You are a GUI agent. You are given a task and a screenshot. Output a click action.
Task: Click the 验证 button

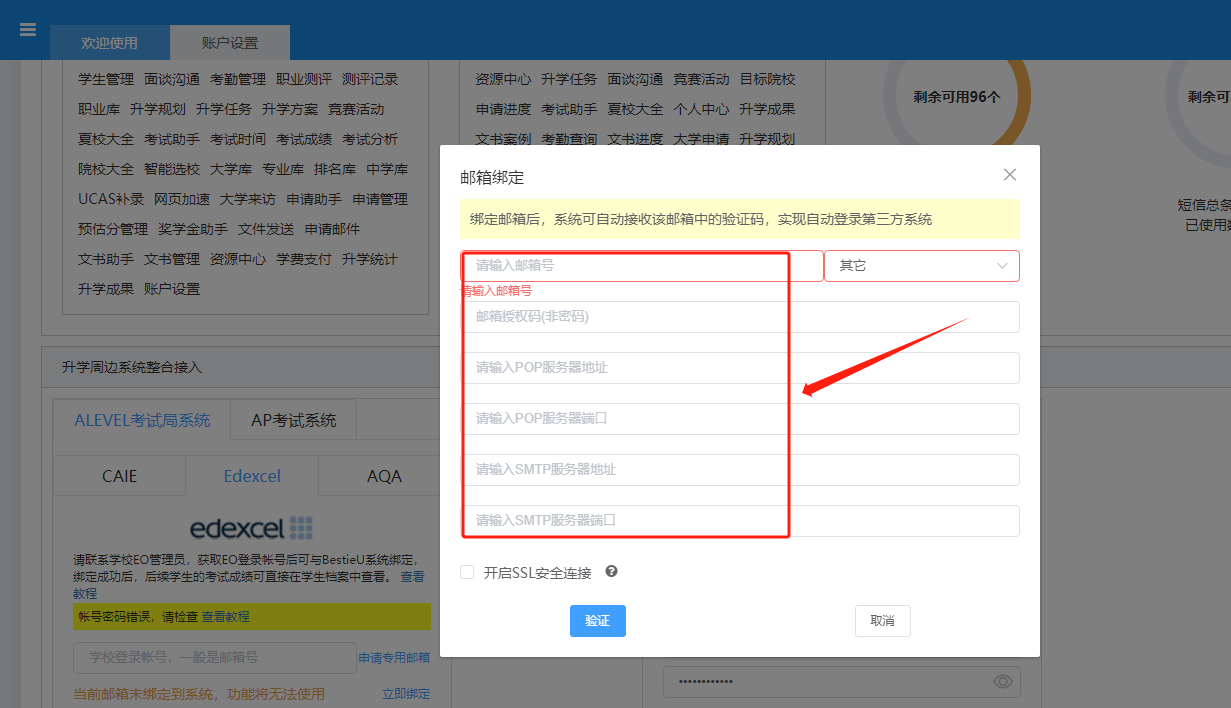tap(598, 621)
